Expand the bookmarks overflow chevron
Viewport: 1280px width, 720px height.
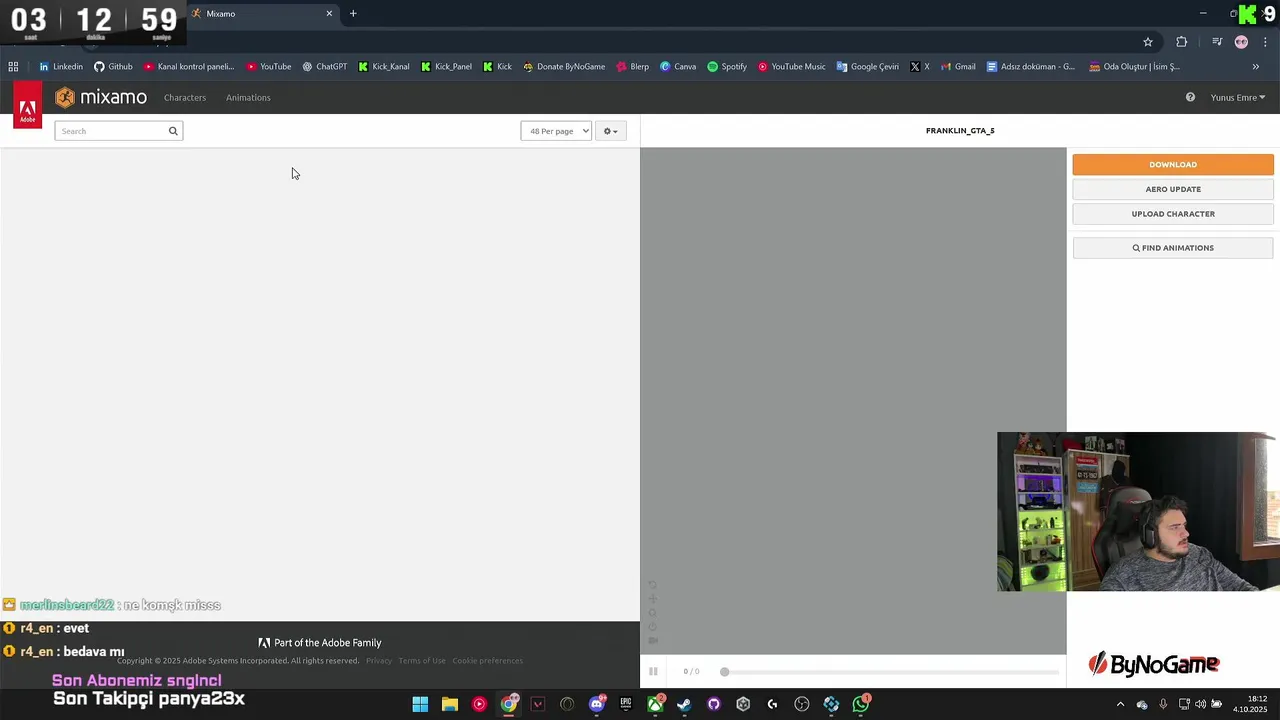click(x=1256, y=67)
